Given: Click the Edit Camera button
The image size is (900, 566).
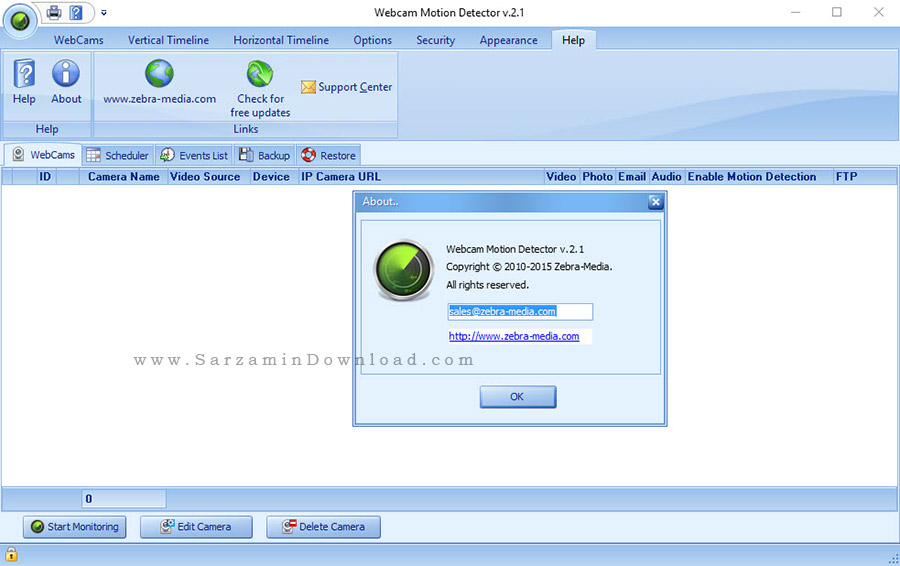Looking at the screenshot, I should (x=196, y=527).
